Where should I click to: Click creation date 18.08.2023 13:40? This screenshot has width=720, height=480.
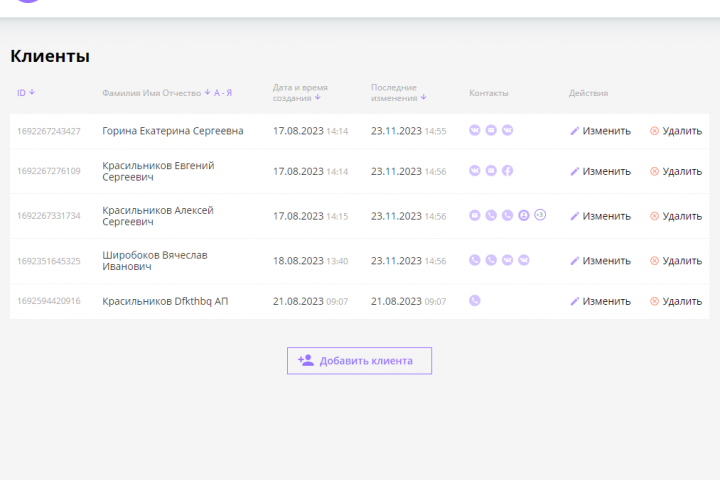click(x=310, y=261)
